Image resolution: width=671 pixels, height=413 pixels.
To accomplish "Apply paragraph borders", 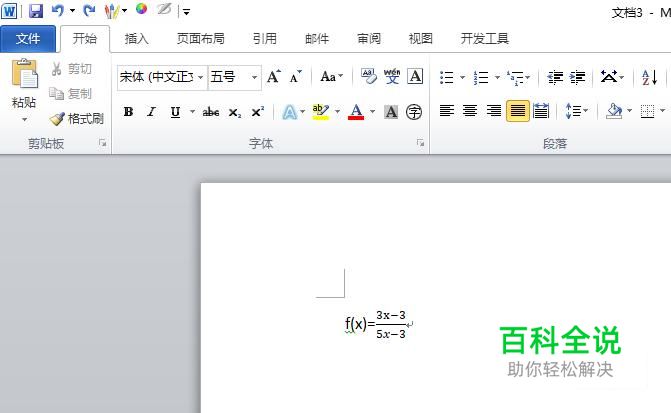I will 647,111.
